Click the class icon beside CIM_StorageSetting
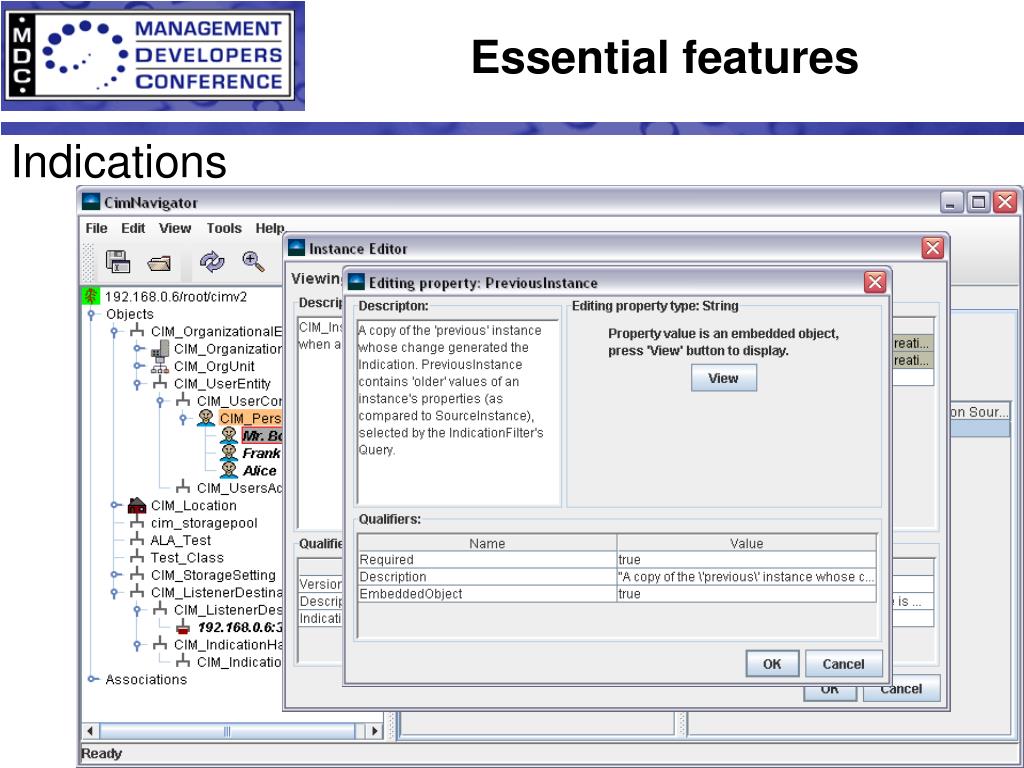This screenshot has height=768, width=1024. (x=137, y=575)
